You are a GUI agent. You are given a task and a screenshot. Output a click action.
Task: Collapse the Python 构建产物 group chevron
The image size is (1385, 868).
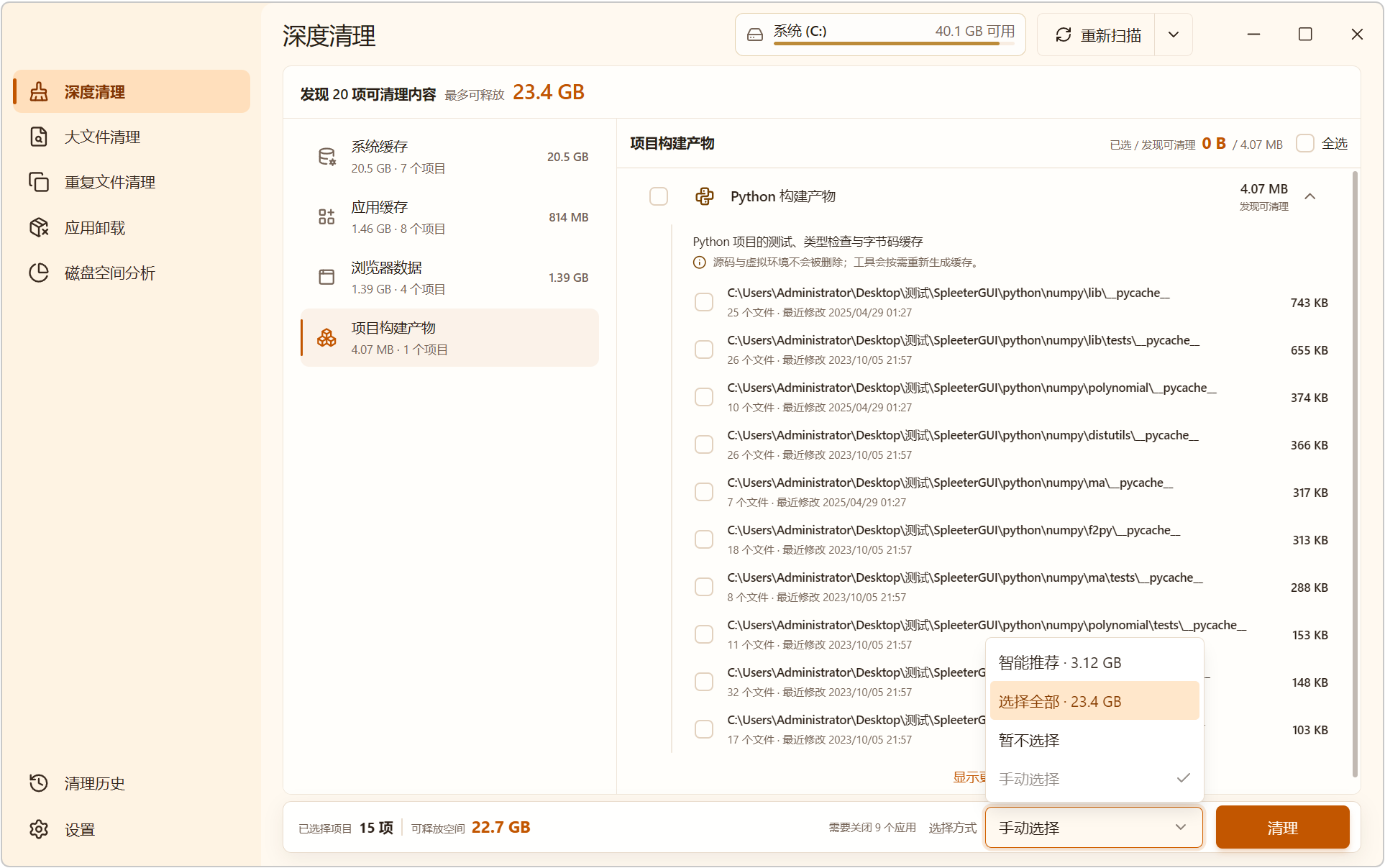1310,196
